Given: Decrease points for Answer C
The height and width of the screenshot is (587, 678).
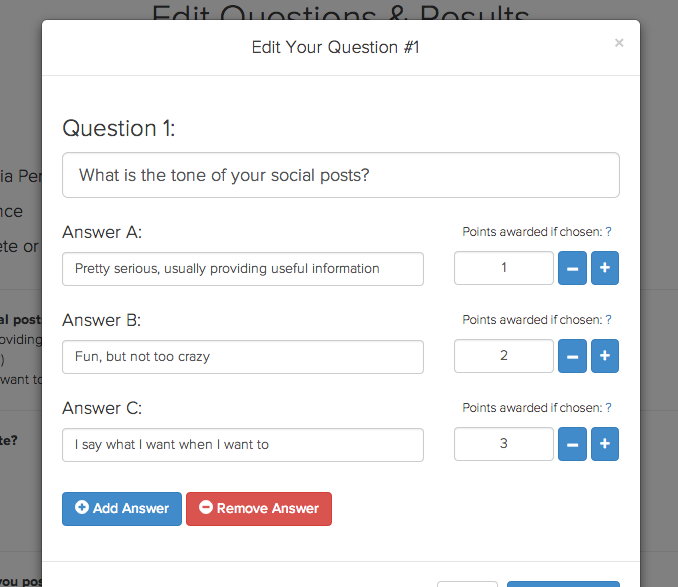Looking at the screenshot, I should click(x=572, y=444).
